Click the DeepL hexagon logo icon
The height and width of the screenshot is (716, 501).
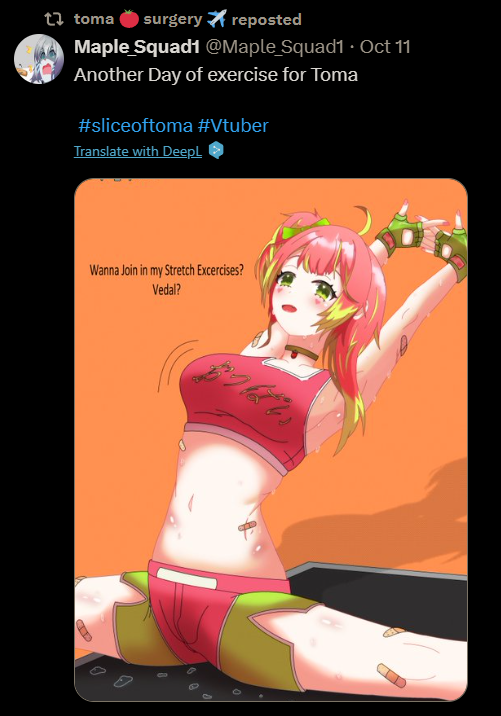(x=216, y=150)
